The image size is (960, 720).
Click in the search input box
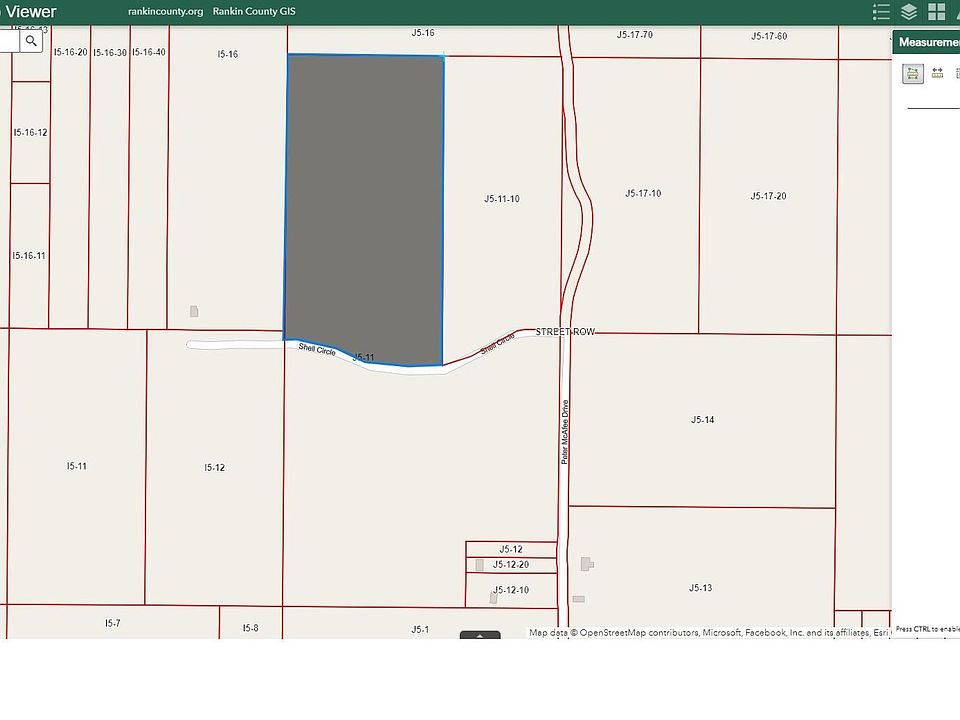tap(10, 41)
